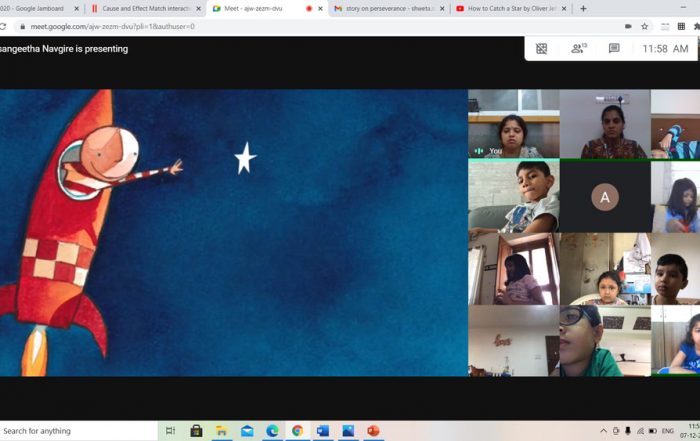Viewport: 700px width, 441px height.
Task: Close the Meet tab
Action: (320, 8)
